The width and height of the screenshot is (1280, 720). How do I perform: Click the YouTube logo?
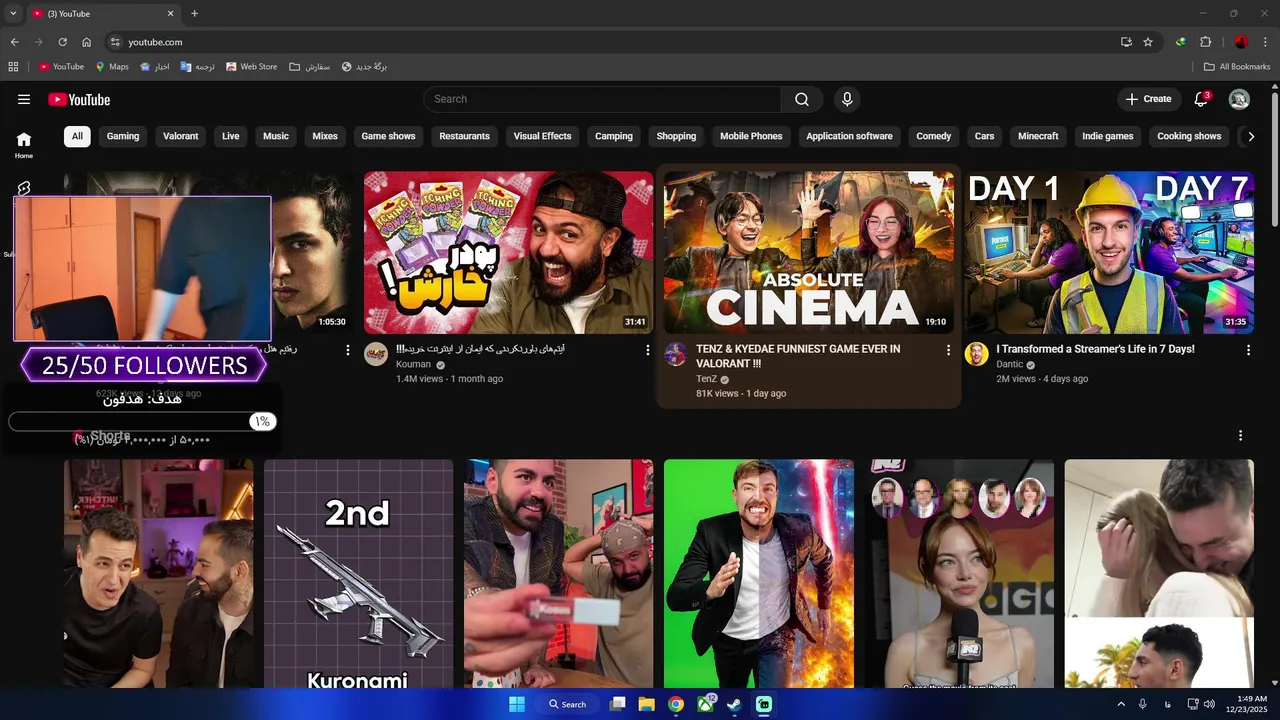pos(79,99)
